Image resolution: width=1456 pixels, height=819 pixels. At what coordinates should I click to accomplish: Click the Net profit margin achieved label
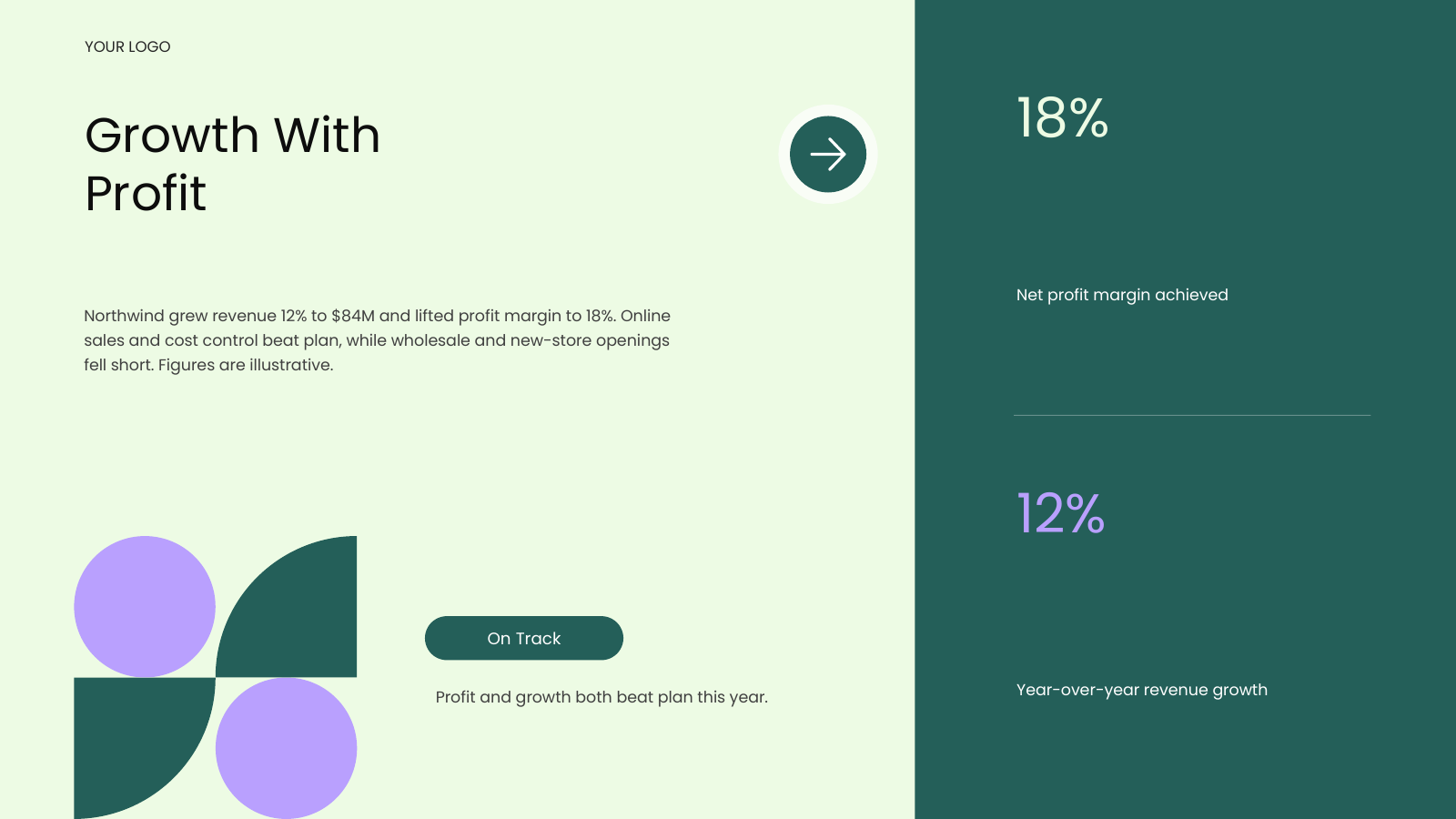[x=1122, y=295]
